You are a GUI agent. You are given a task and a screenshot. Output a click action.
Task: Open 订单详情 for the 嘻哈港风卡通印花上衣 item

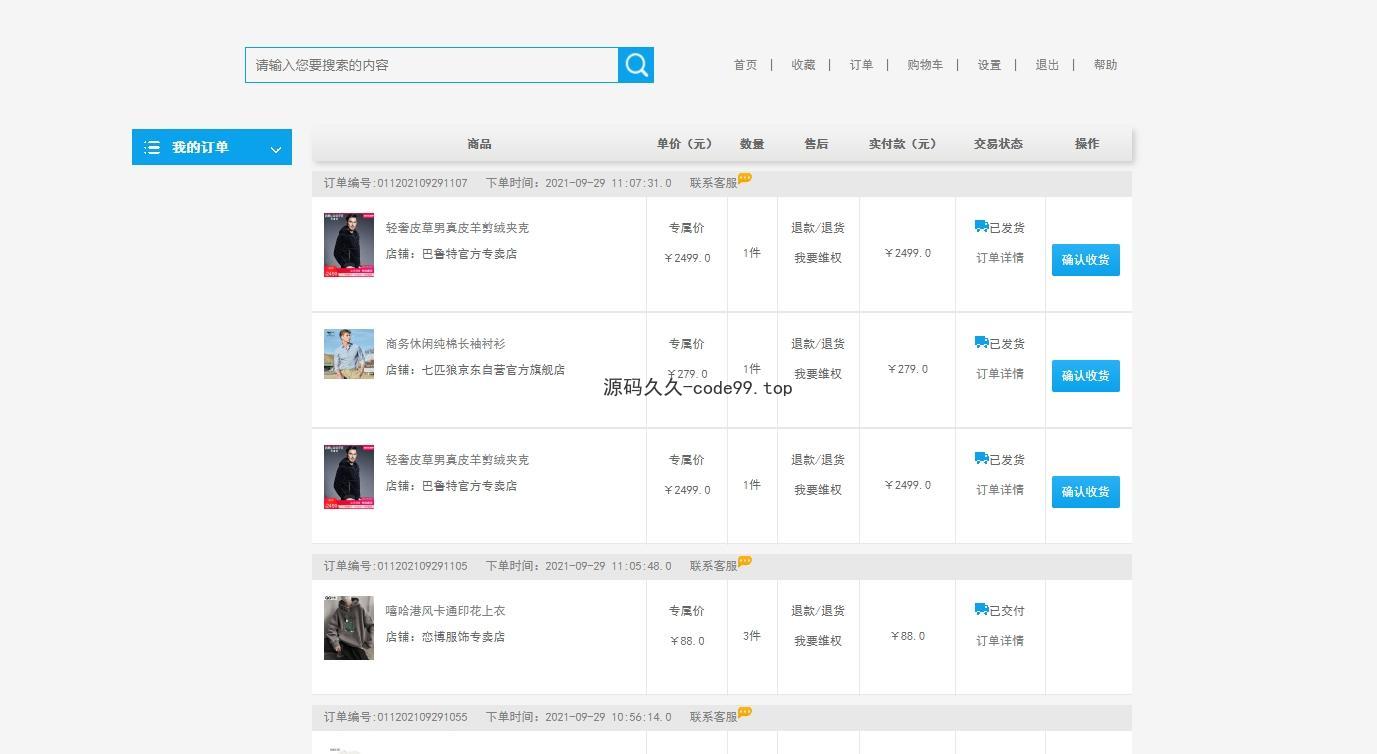pyautogui.click(x=1000, y=641)
